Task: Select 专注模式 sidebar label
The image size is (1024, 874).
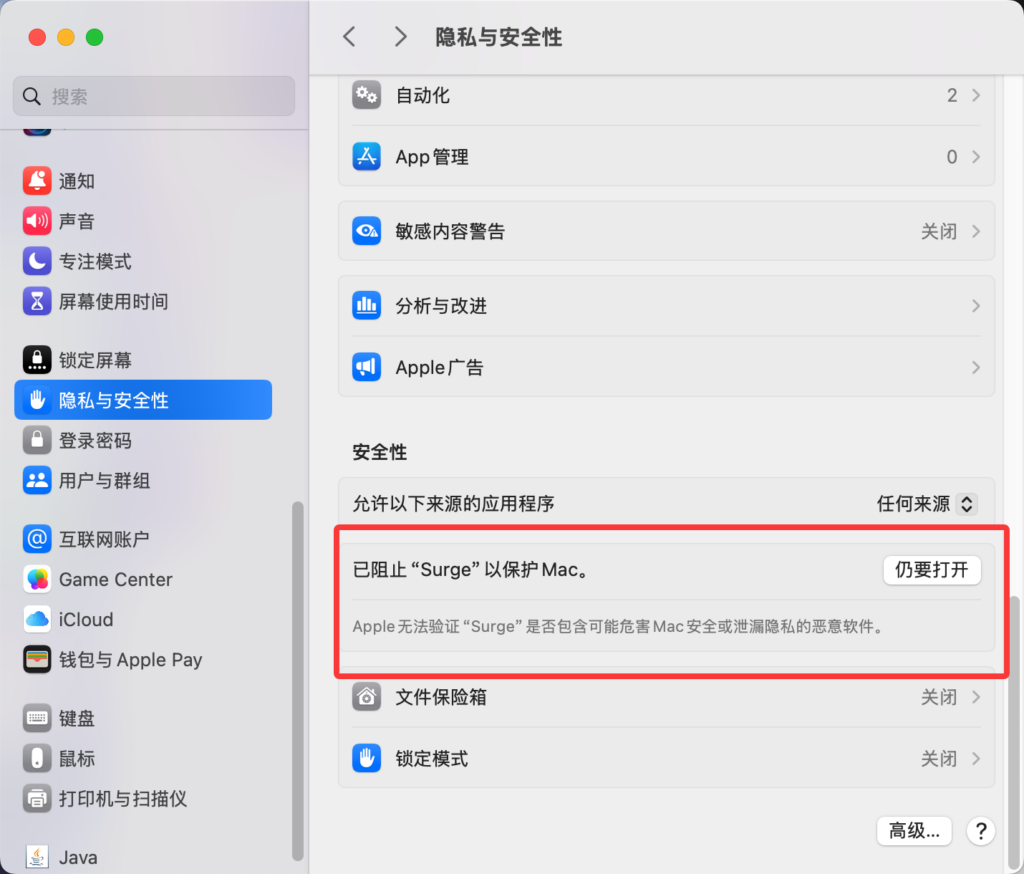Action: pos(95,261)
